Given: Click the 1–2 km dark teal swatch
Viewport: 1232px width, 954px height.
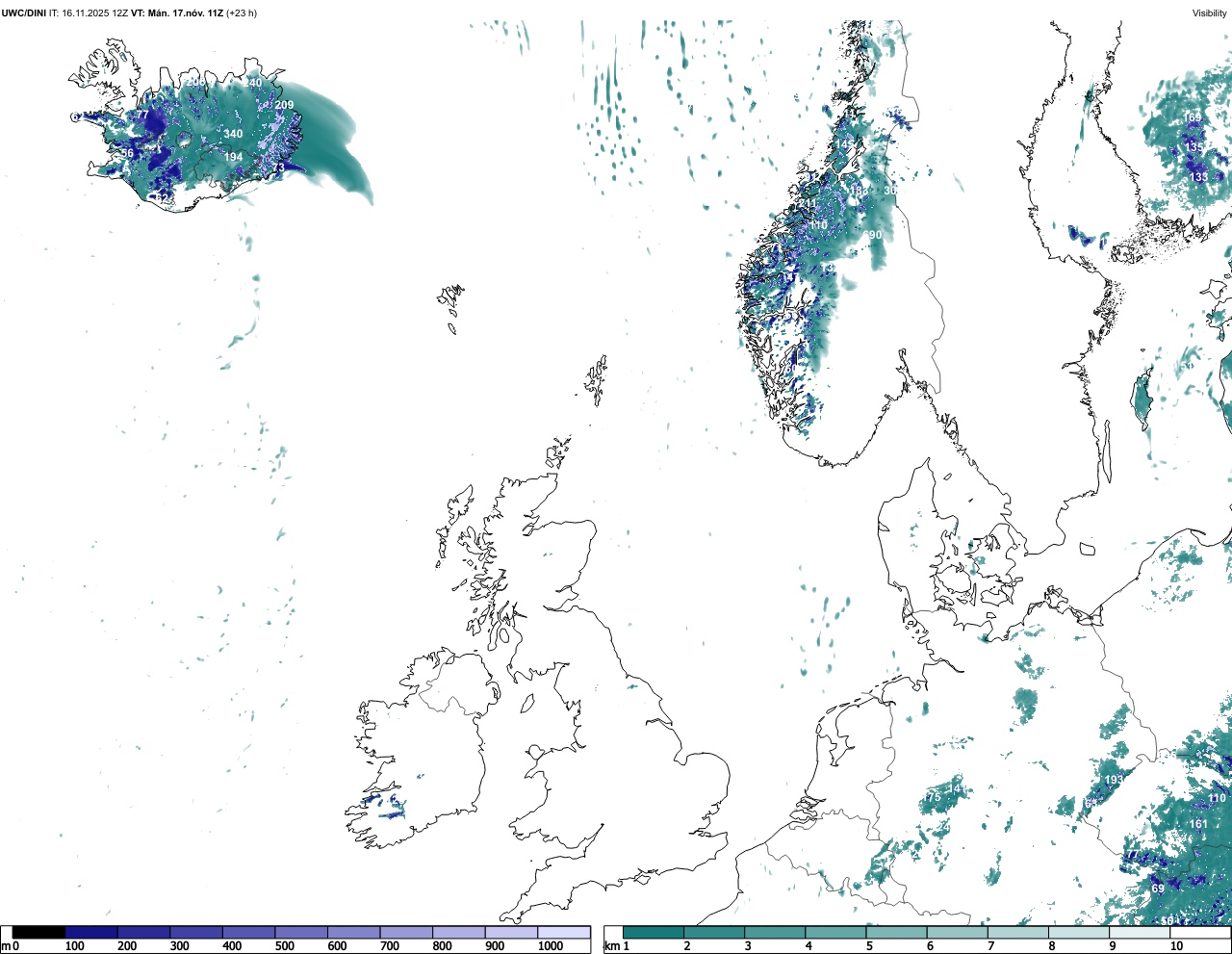Looking at the screenshot, I should pos(654,933).
